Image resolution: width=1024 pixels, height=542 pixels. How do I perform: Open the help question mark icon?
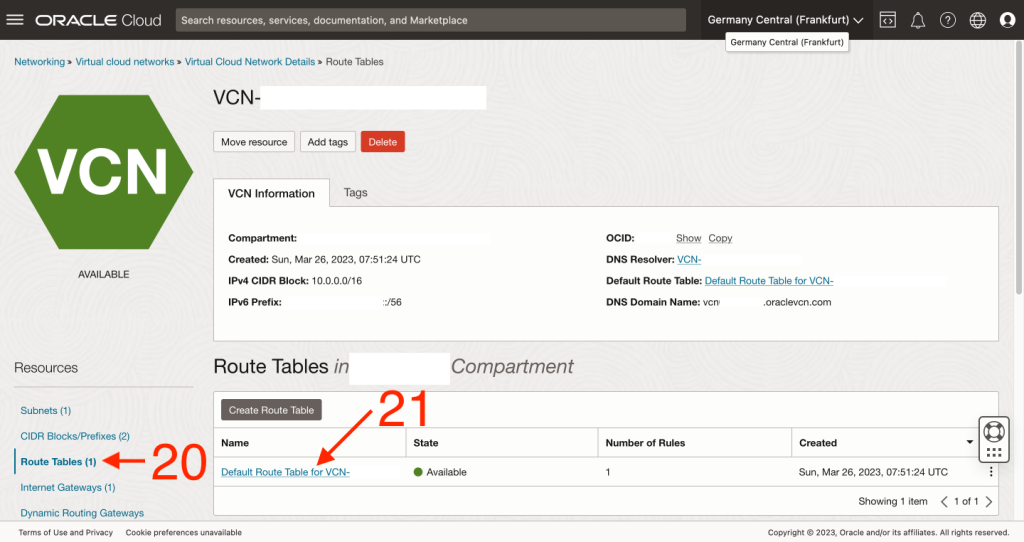[x=948, y=20]
